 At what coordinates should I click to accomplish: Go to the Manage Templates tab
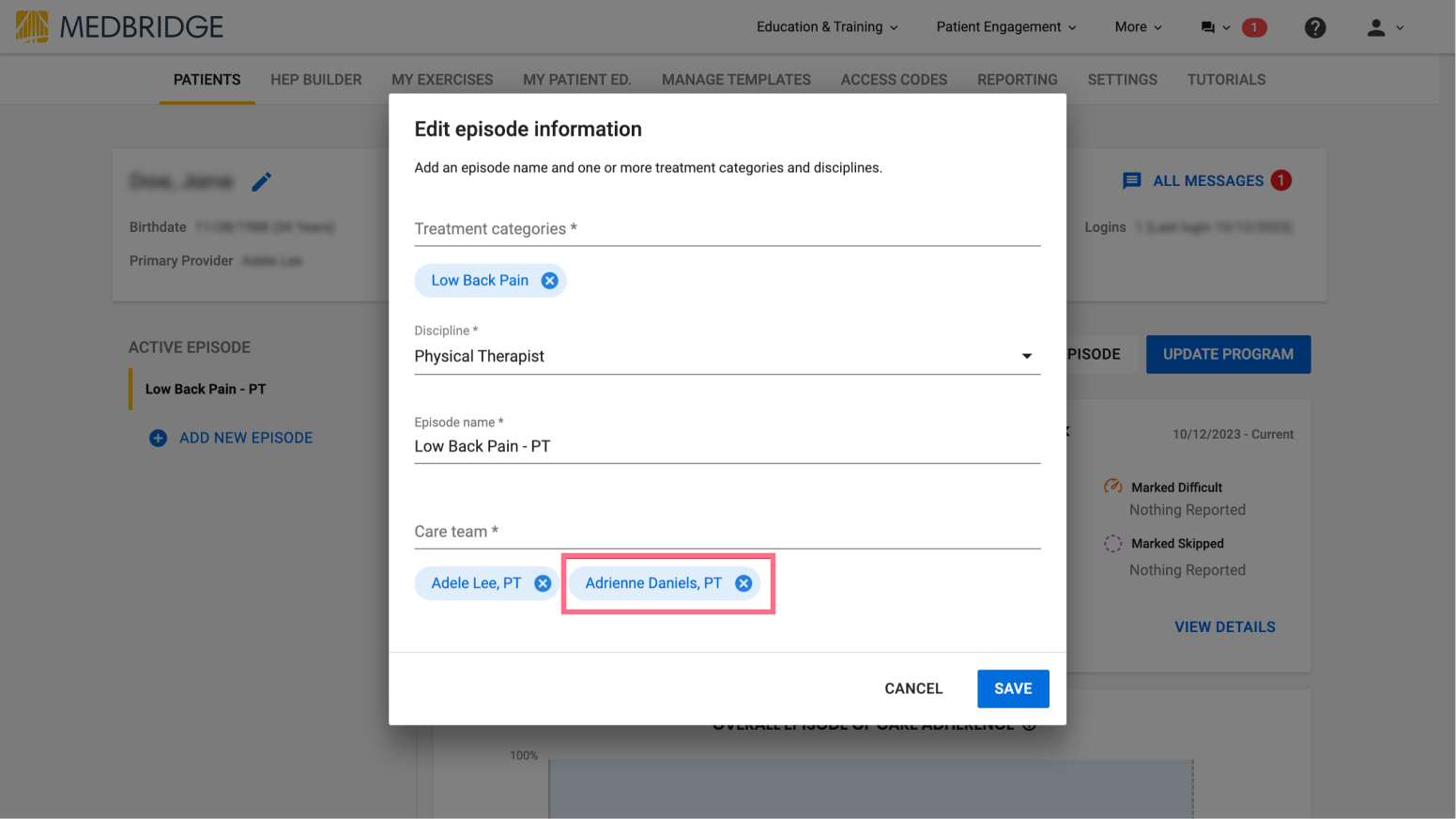736,80
